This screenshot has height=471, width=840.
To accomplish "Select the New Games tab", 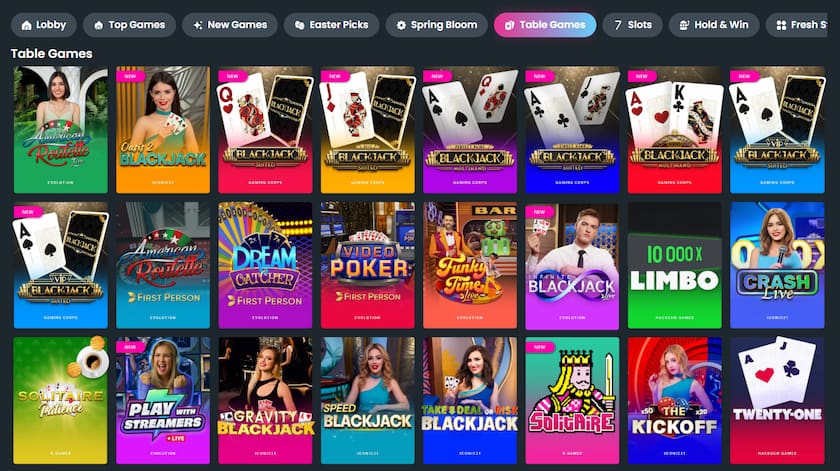I will 230,25.
